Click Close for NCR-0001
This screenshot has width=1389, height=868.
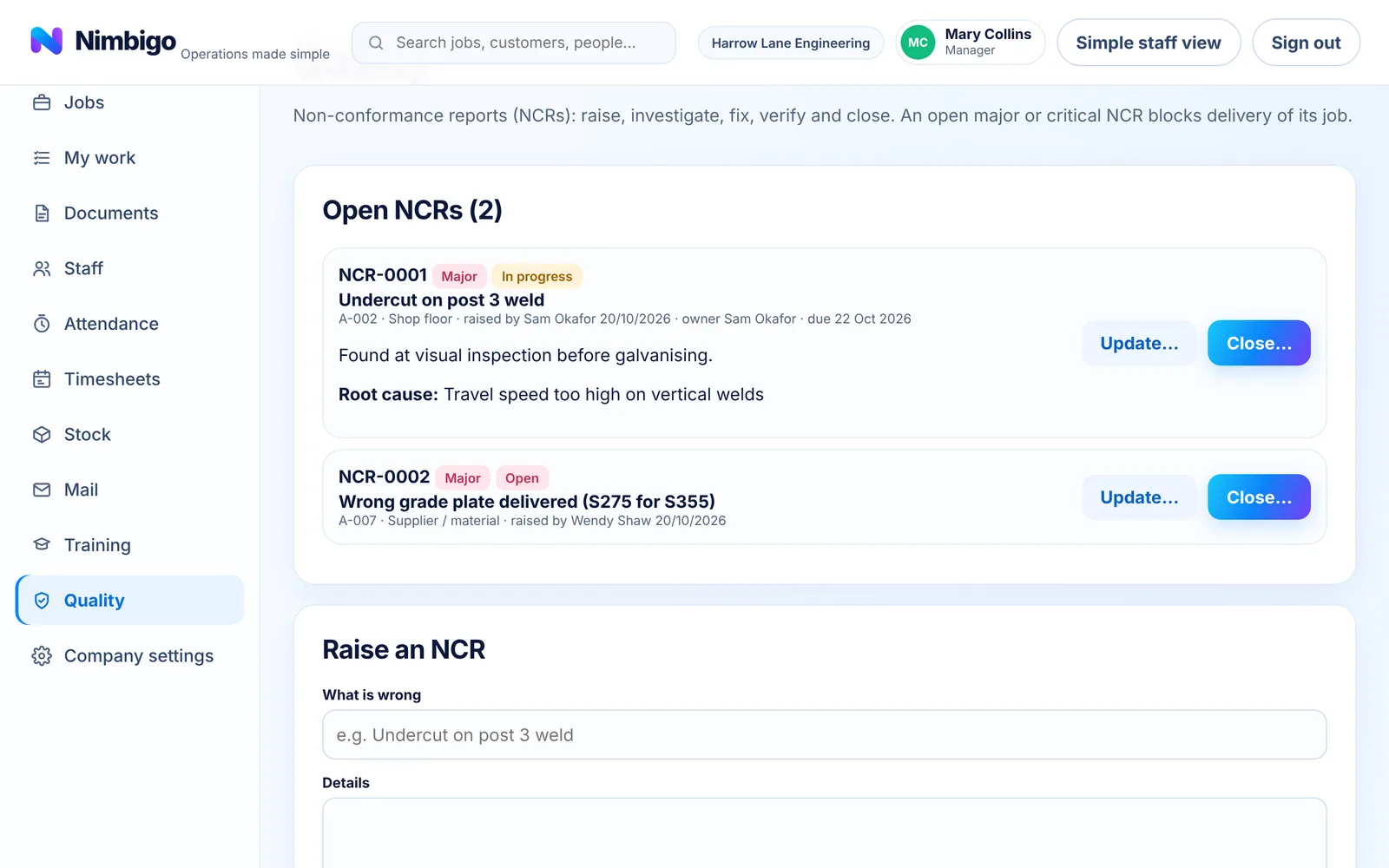click(1259, 343)
